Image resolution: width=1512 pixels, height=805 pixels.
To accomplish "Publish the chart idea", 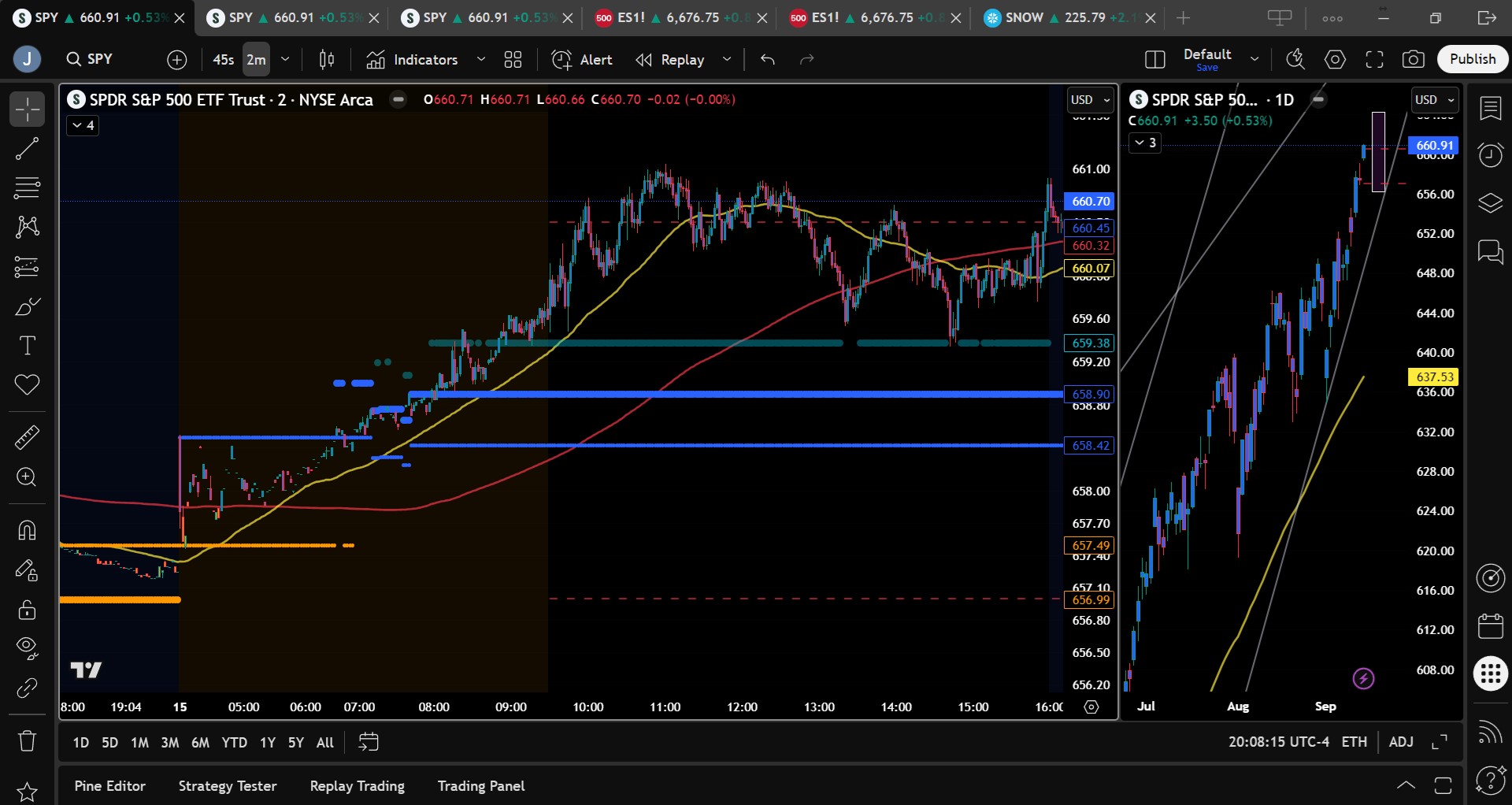I will coord(1473,59).
